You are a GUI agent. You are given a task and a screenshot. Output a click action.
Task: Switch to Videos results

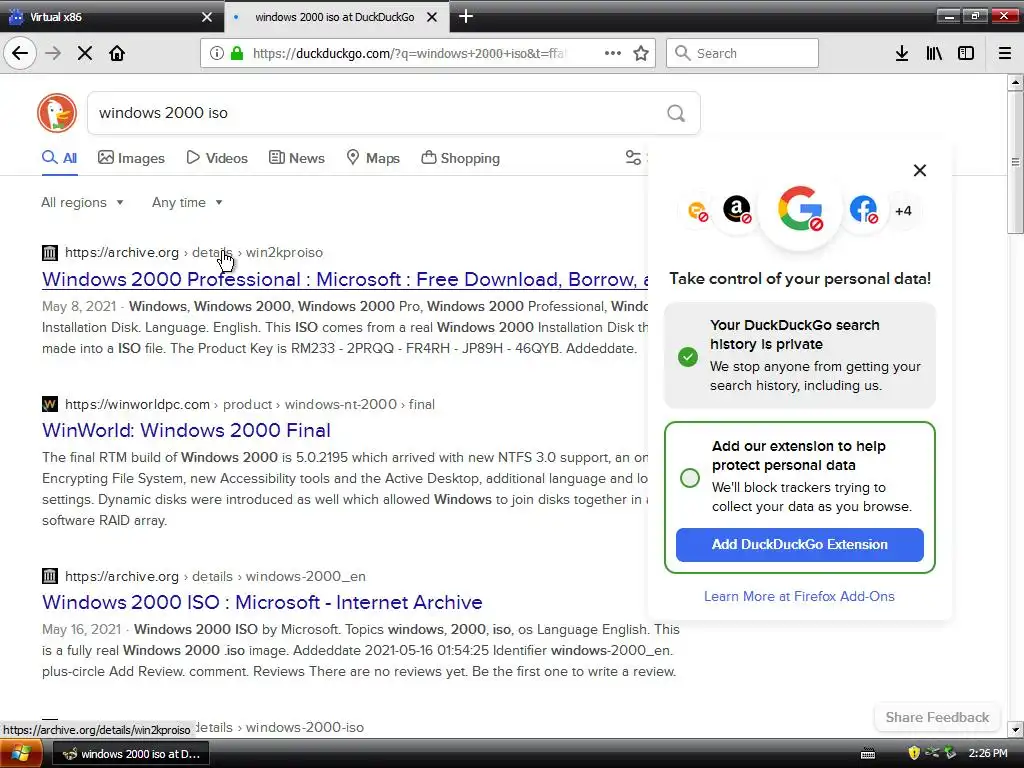(217, 158)
